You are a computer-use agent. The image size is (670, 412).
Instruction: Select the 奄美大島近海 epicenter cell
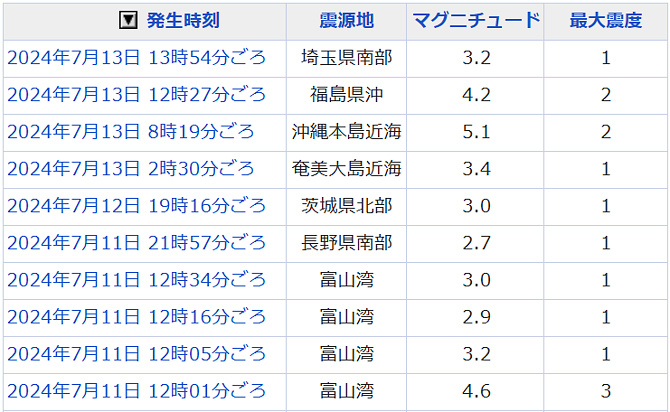click(x=347, y=169)
